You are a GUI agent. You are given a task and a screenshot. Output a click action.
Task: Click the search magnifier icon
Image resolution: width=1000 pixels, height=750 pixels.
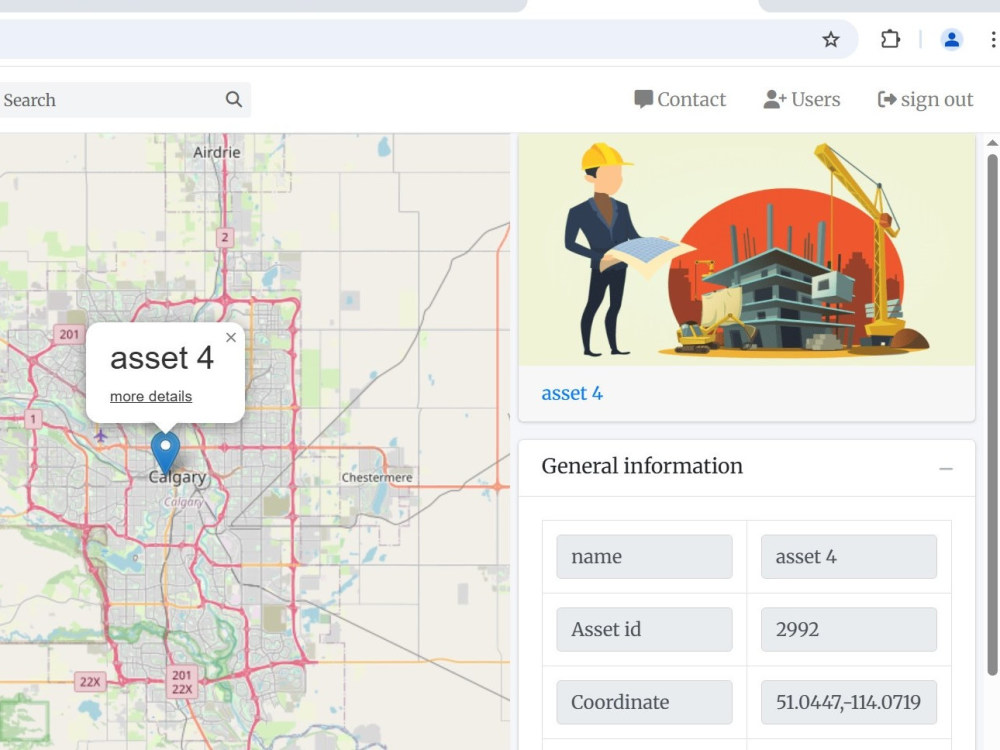[x=234, y=99]
